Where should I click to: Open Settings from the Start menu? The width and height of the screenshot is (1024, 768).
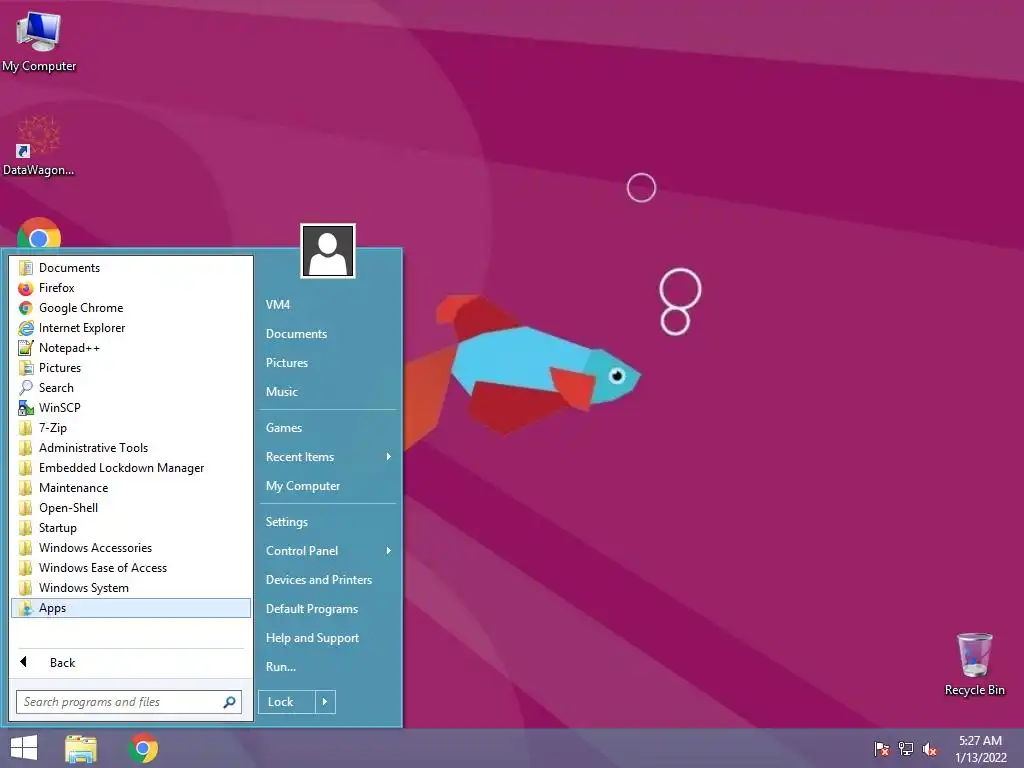point(328,522)
